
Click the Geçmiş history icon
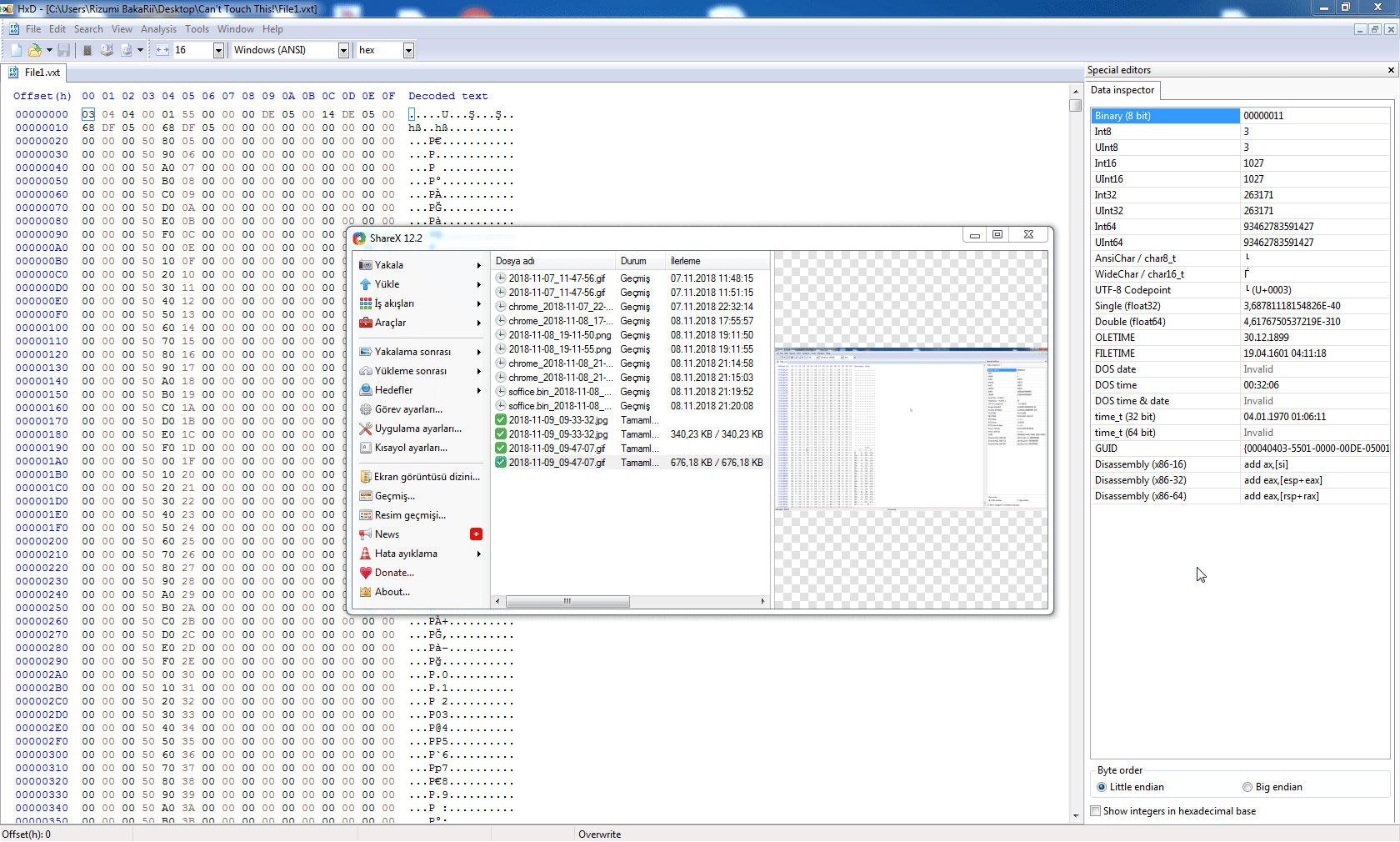point(365,496)
